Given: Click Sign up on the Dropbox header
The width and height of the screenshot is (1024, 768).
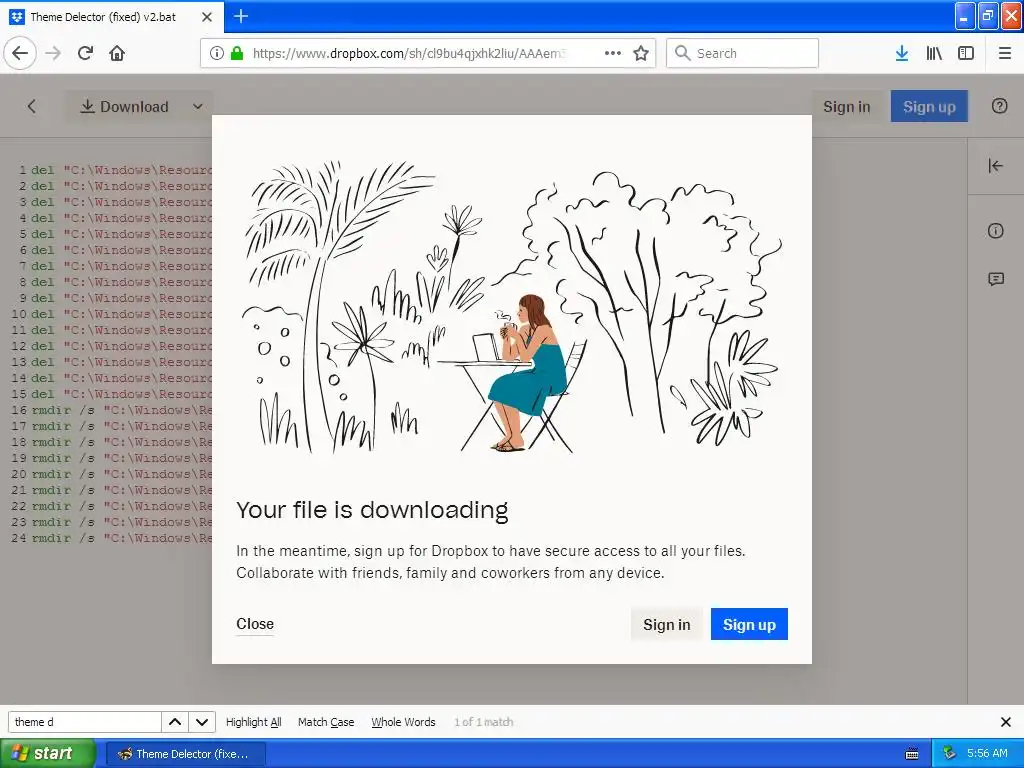Looking at the screenshot, I should coord(929,106).
